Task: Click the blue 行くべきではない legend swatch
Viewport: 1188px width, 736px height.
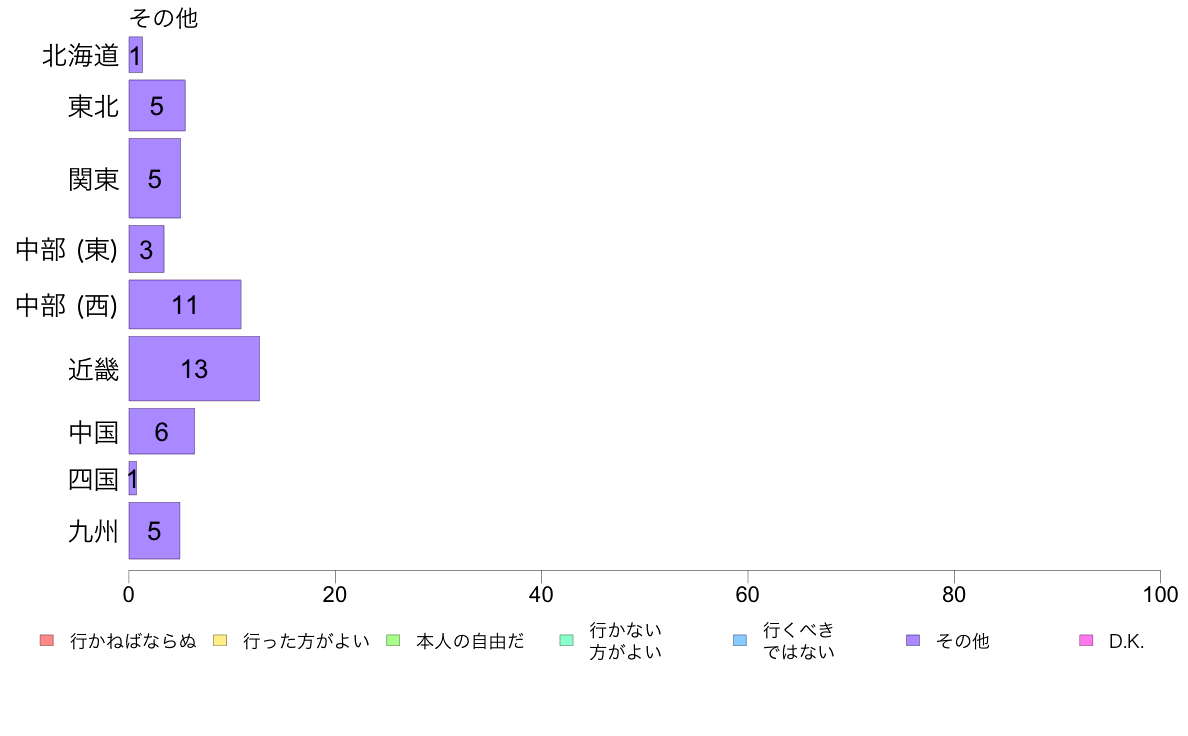Action: coord(739,640)
